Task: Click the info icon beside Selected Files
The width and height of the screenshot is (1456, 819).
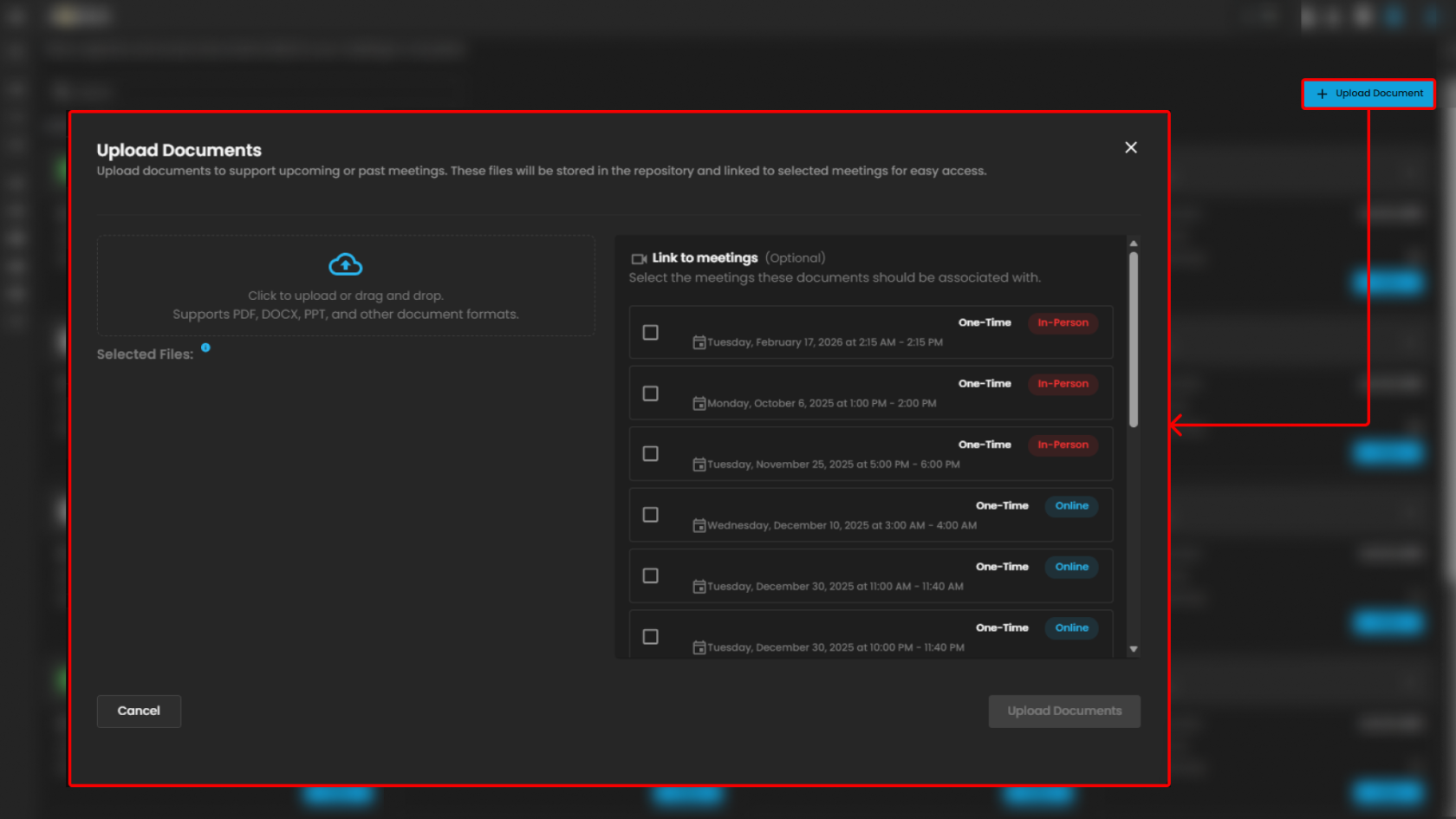Action: [x=205, y=348]
